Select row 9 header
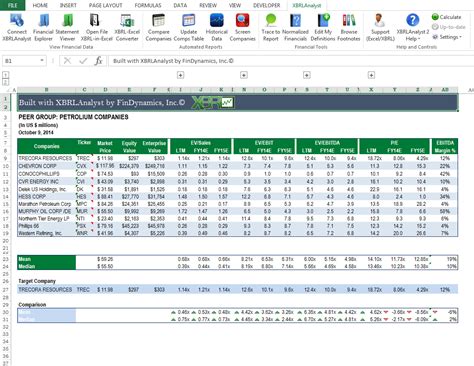This screenshot has height=366, width=474. (6, 158)
